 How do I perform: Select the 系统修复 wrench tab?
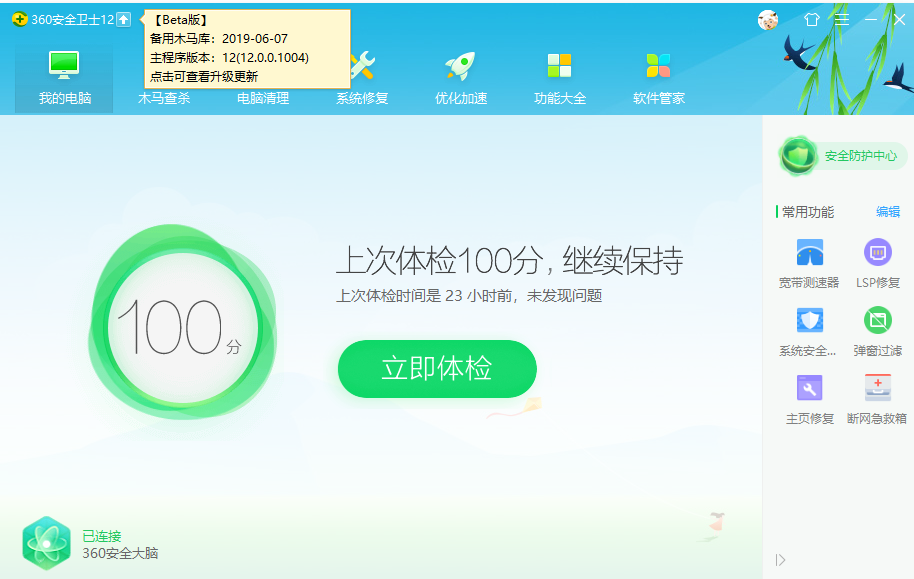click(x=362, y=77)
